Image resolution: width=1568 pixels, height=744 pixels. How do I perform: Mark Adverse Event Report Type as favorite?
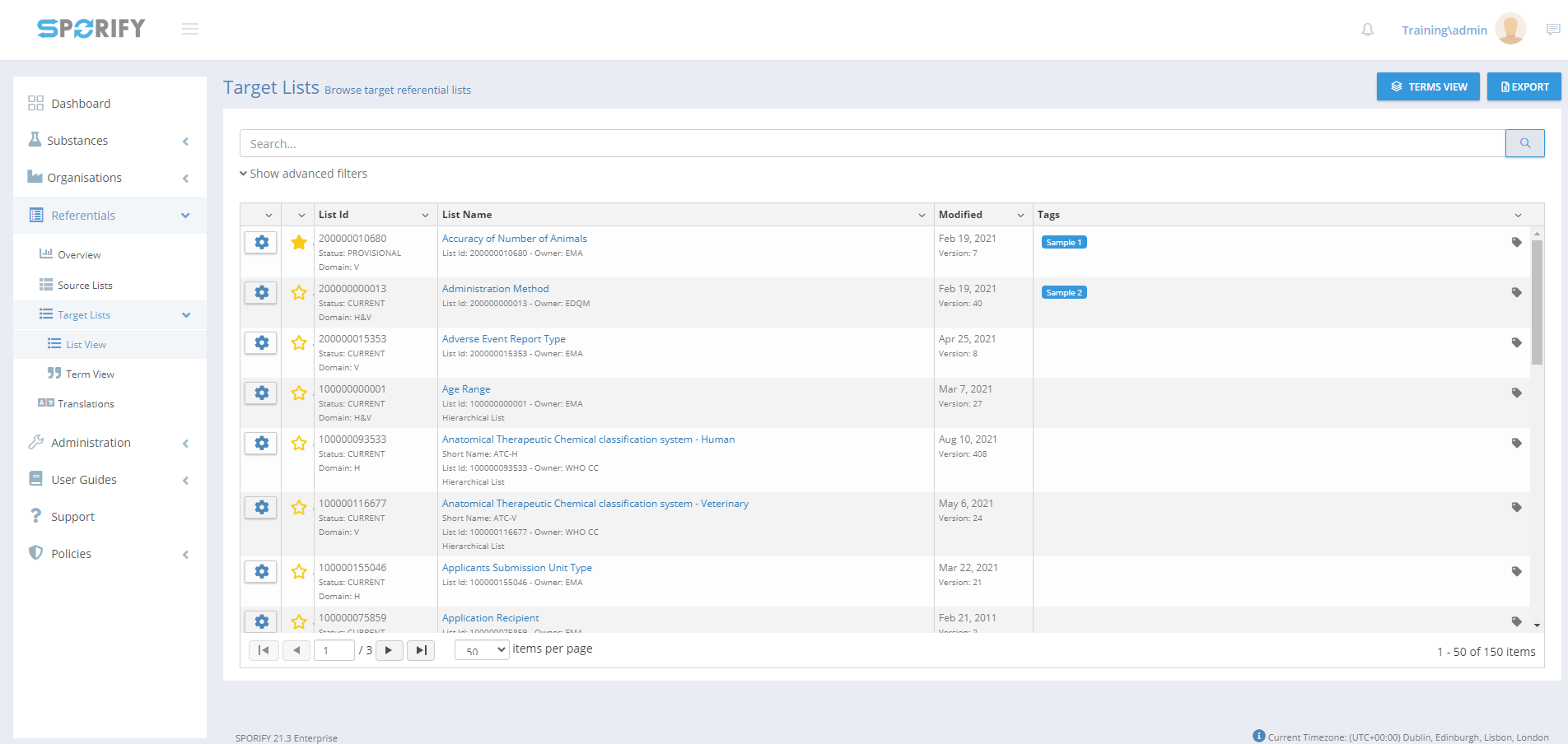(299, 343)
